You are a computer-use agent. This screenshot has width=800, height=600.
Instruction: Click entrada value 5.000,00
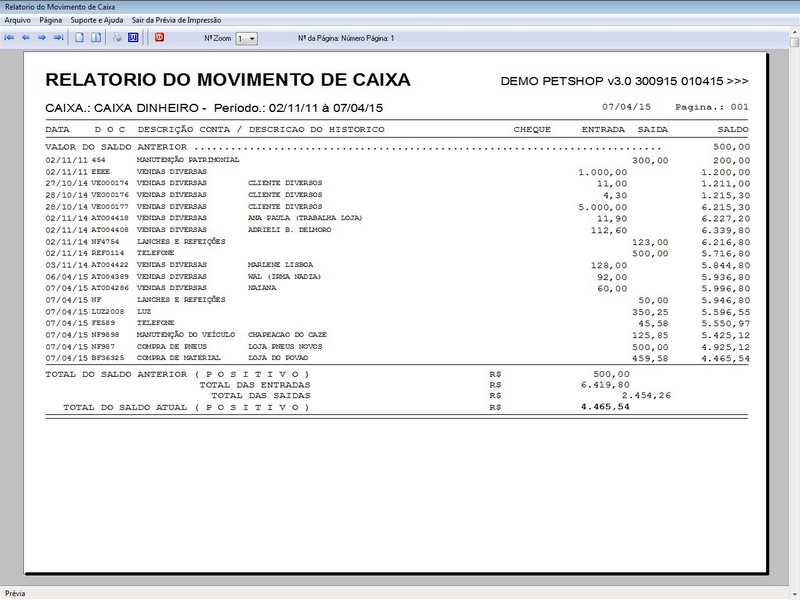(603, 207)
